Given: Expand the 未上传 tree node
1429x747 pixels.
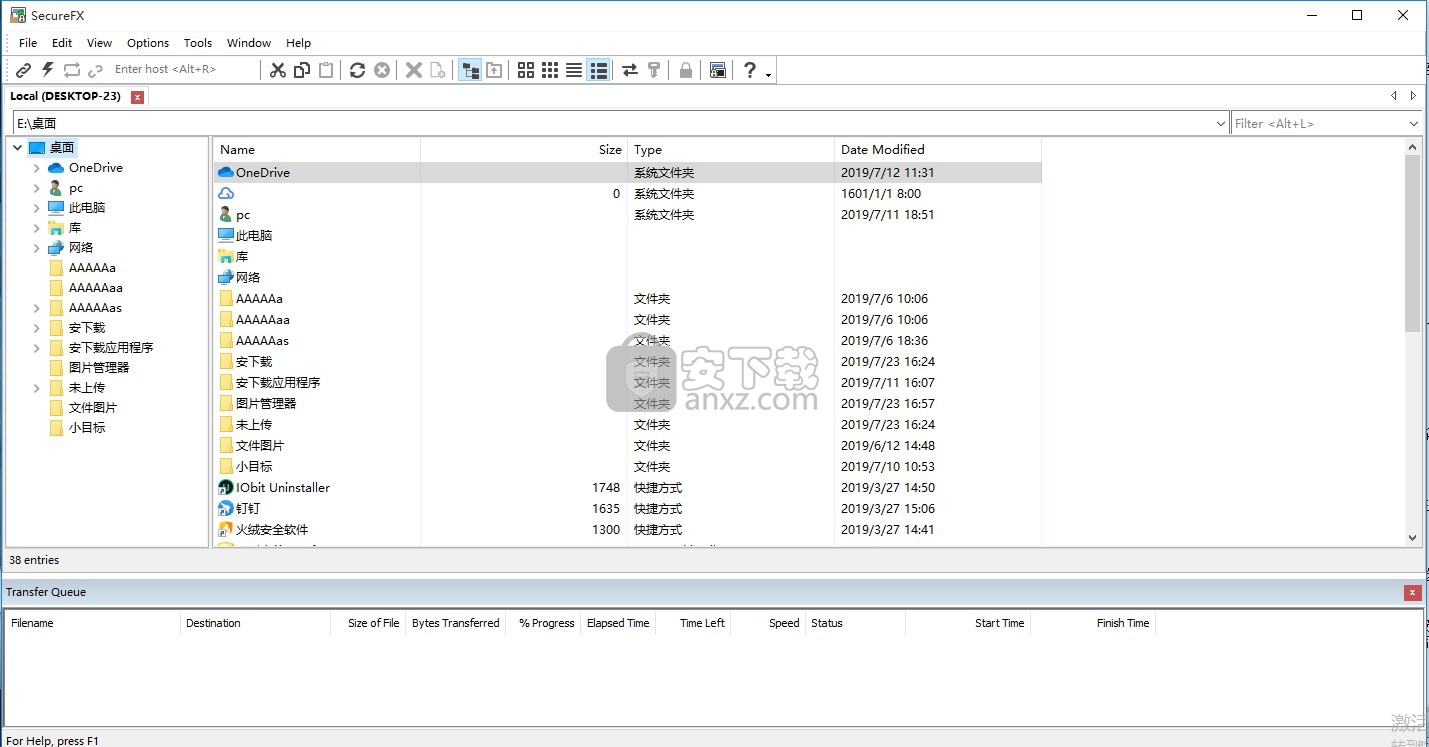Looking at the screenshot, I should pos(37,387).
